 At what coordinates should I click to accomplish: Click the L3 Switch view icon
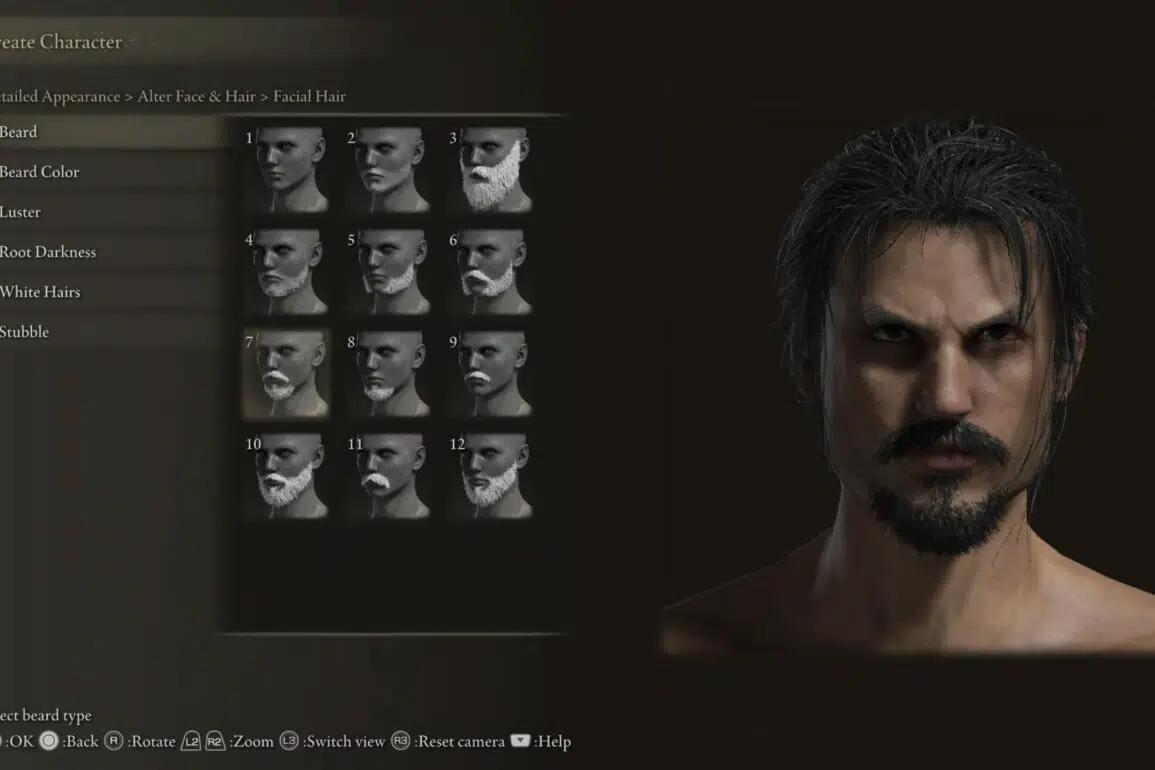coord(289,741)
